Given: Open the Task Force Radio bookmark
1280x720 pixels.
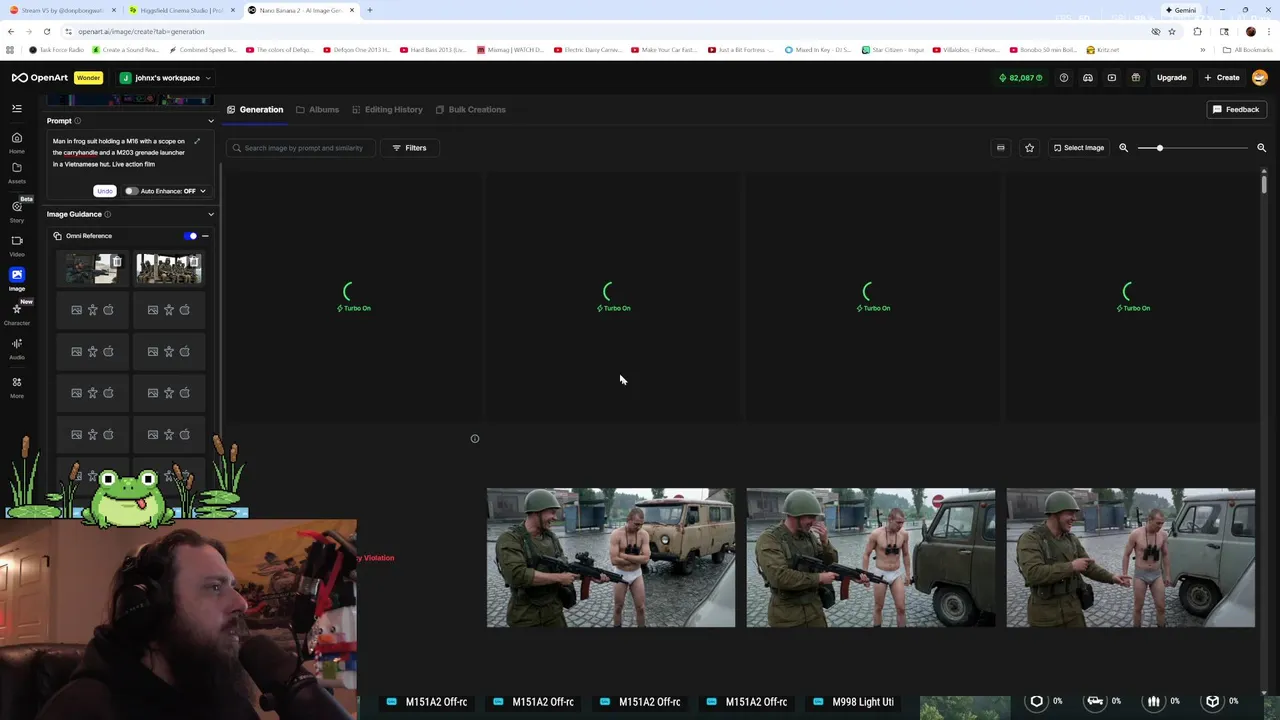Looking at the screenshot, I should [57, 49].
